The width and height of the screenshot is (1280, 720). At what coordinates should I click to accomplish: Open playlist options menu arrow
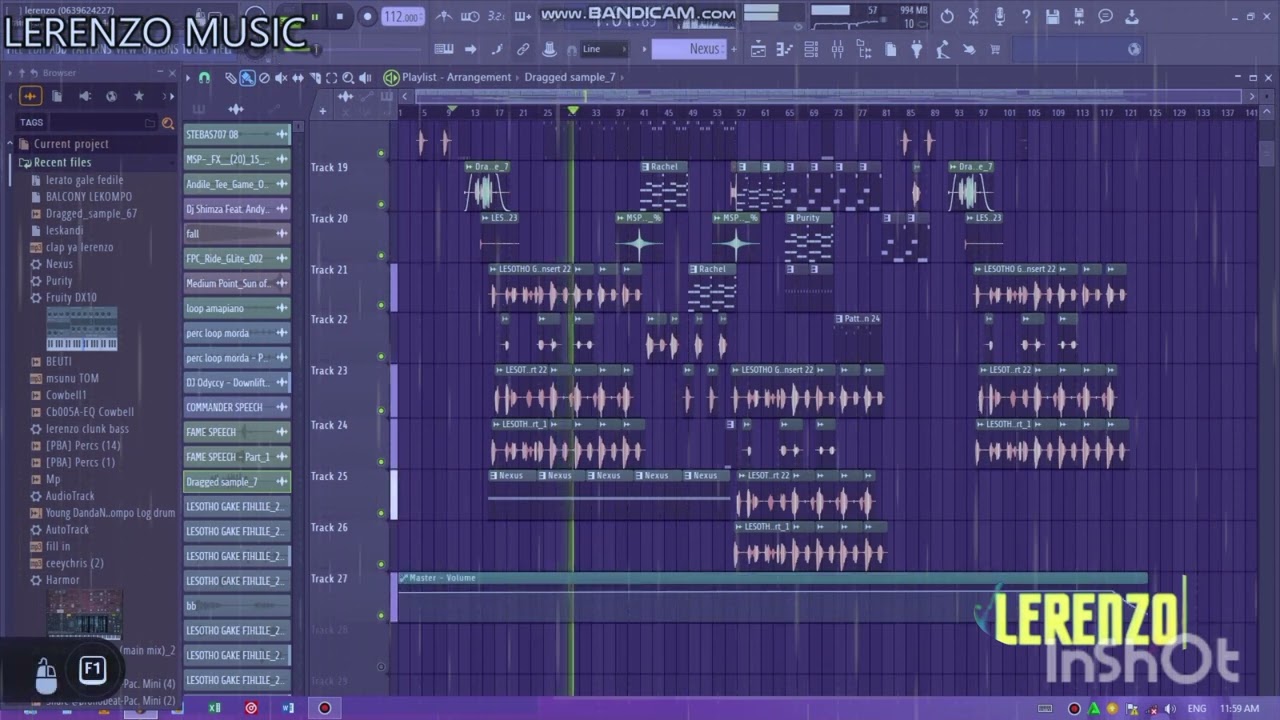click(x=188, y=77)
